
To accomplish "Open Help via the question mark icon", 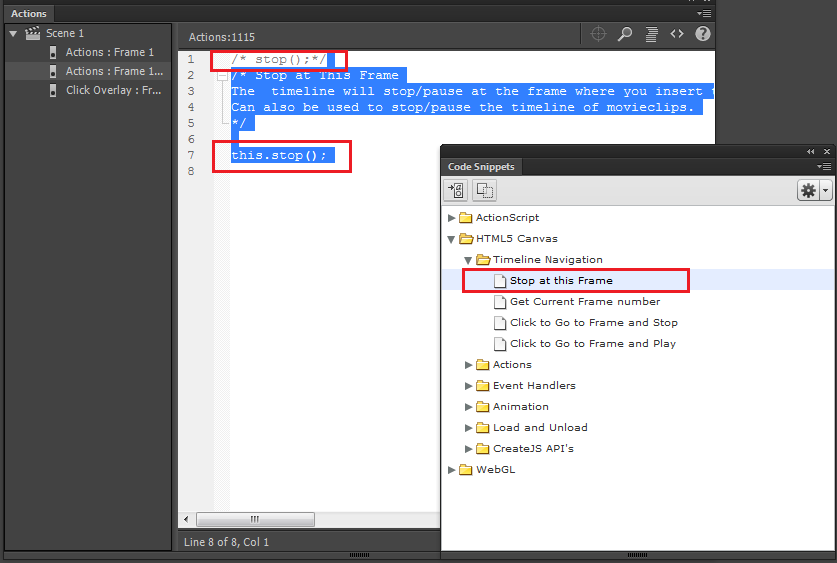I will click(703, 34).
